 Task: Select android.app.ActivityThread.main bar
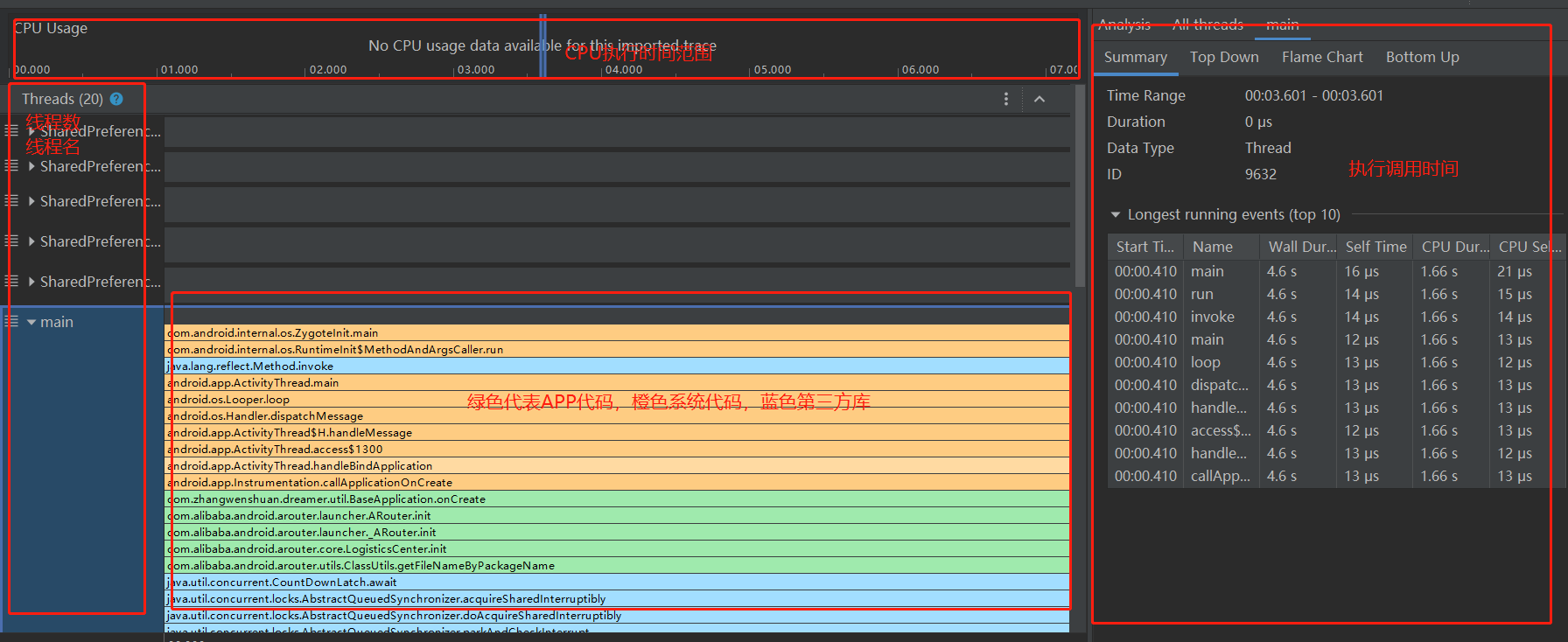coord(617,382)
